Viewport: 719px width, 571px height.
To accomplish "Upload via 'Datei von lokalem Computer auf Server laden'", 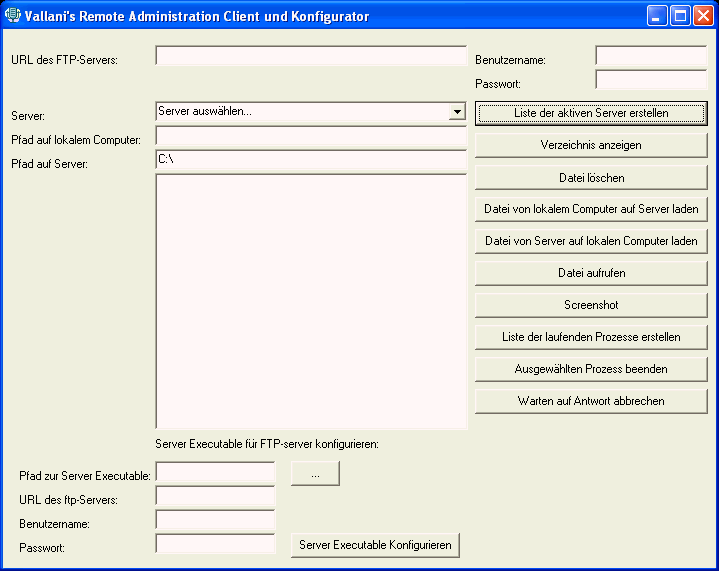I will pyautogui.click(x=591, y=209).
